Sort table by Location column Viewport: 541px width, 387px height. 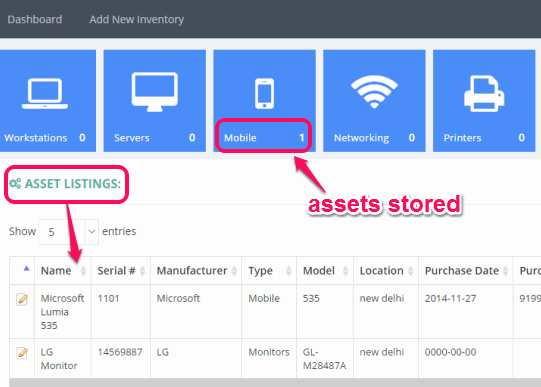386,271
